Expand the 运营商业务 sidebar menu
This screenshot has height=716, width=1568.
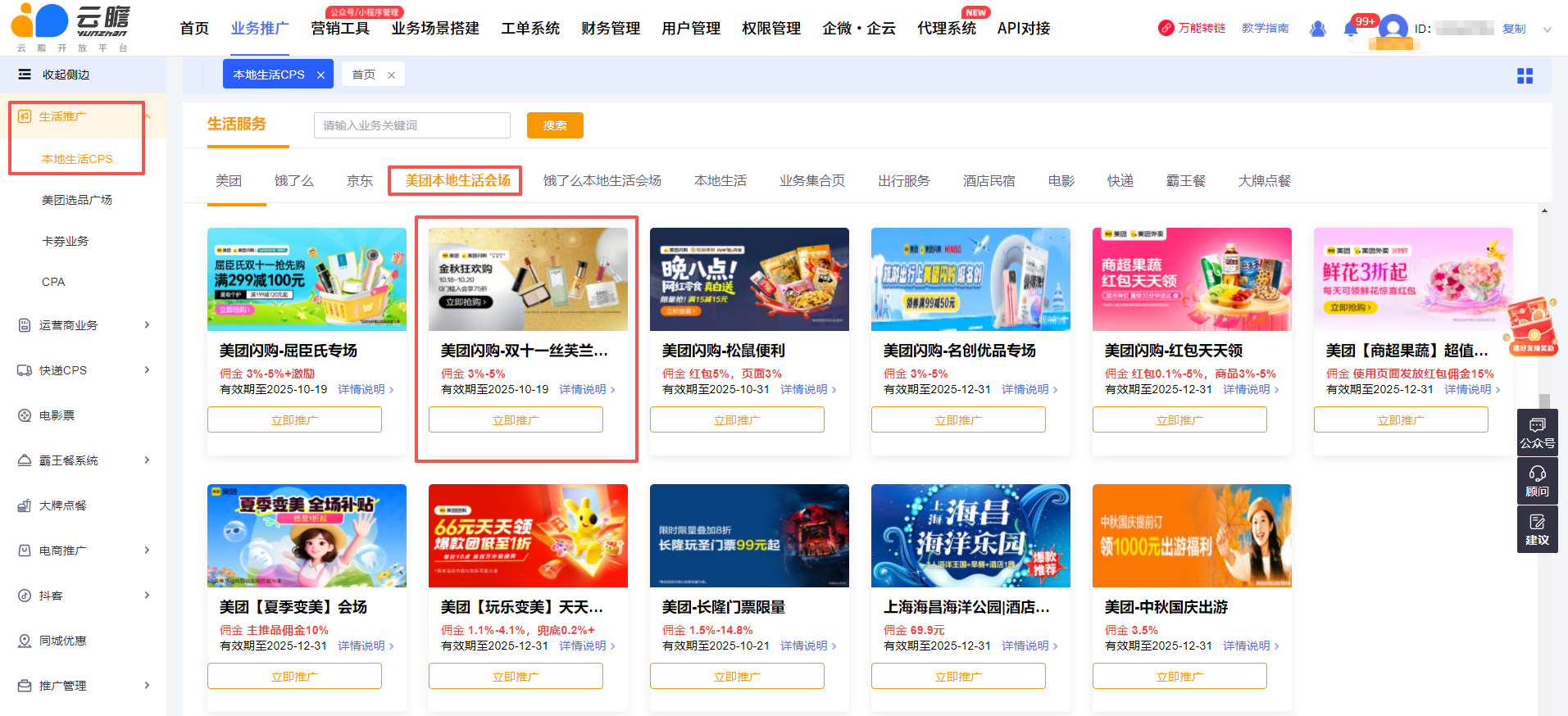tap(147, 325)
